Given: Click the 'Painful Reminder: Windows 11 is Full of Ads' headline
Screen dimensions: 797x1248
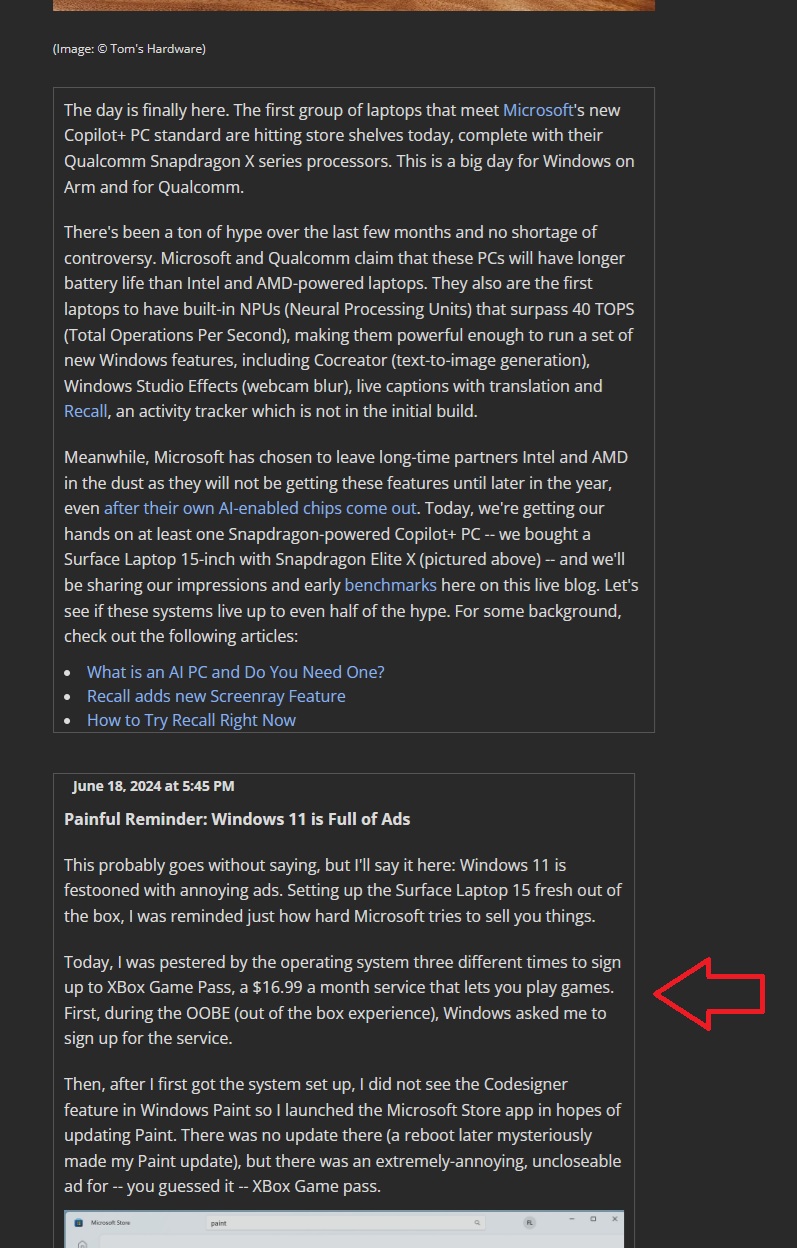Looking at the screenshot, I should point(237,819).
